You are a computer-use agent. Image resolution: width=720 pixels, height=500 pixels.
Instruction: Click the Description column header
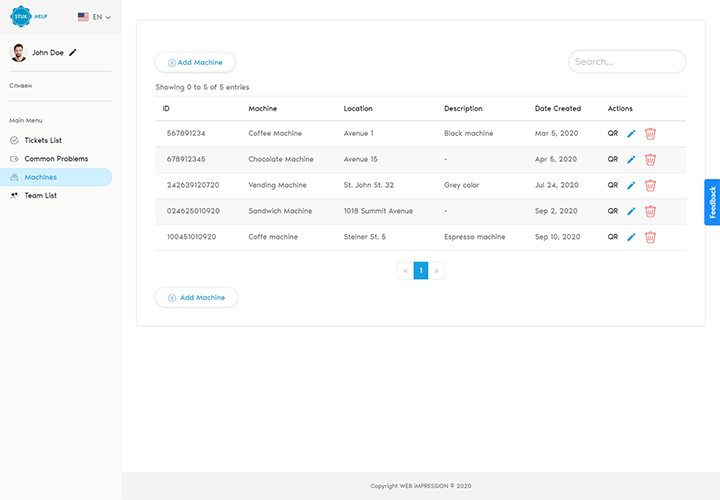463,108
